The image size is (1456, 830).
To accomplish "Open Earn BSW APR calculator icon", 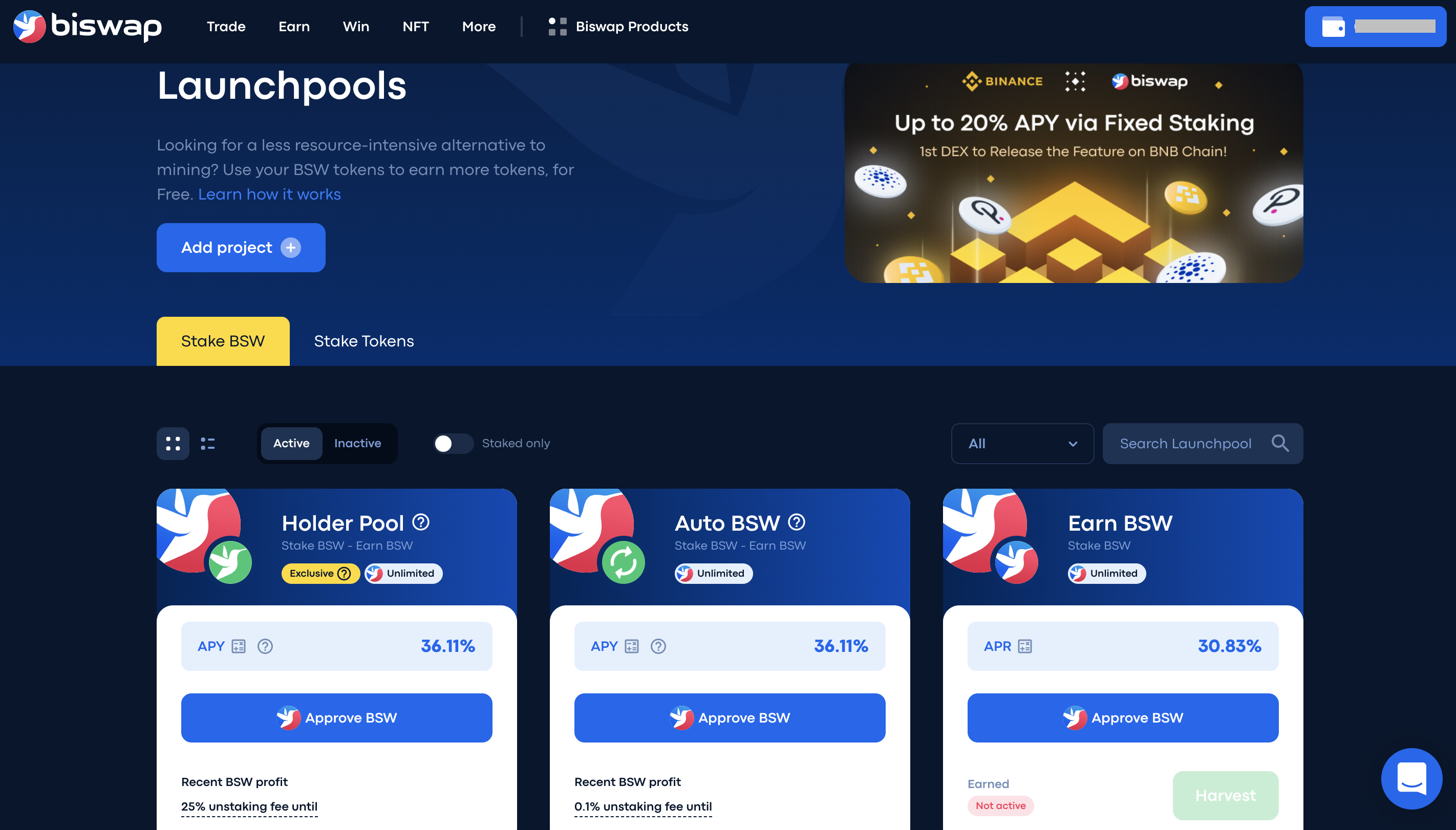I will pyautogui.click(x=1025, y=646).
